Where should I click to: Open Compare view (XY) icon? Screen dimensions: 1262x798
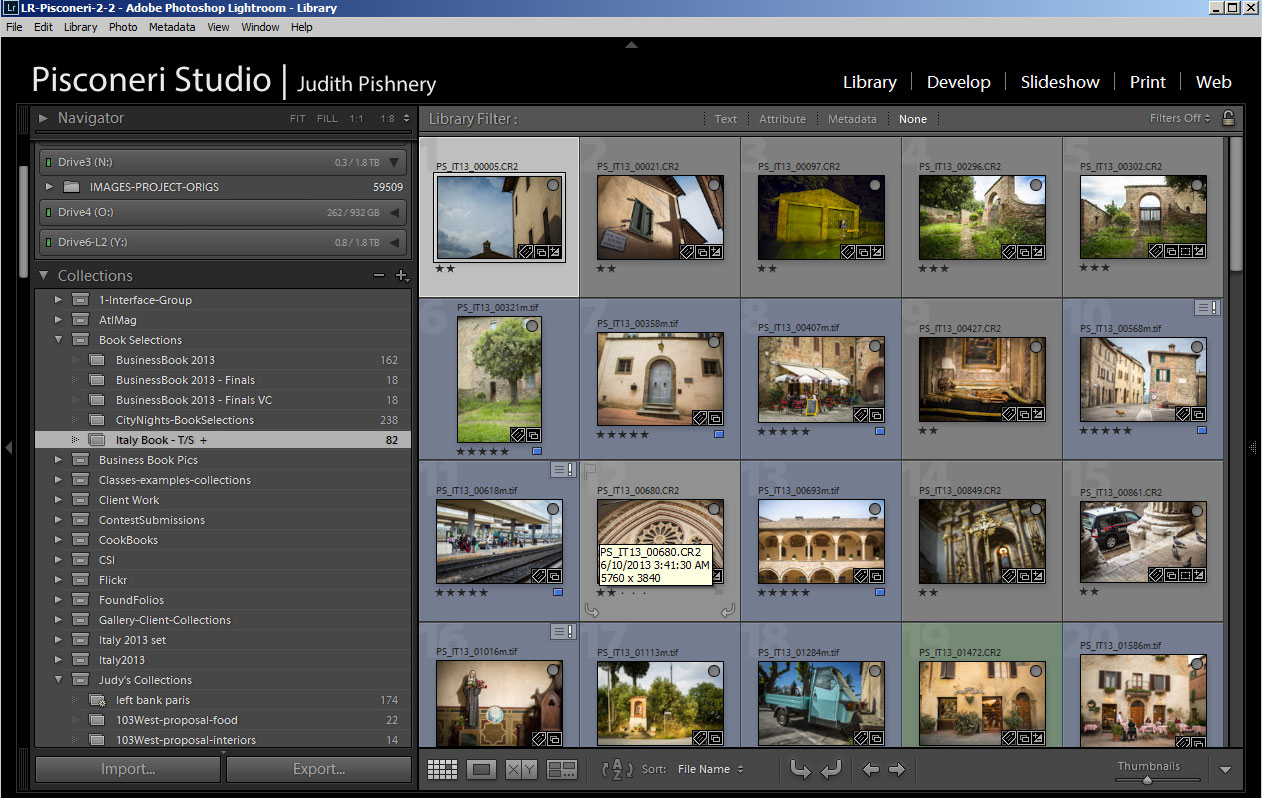point(521,769)
